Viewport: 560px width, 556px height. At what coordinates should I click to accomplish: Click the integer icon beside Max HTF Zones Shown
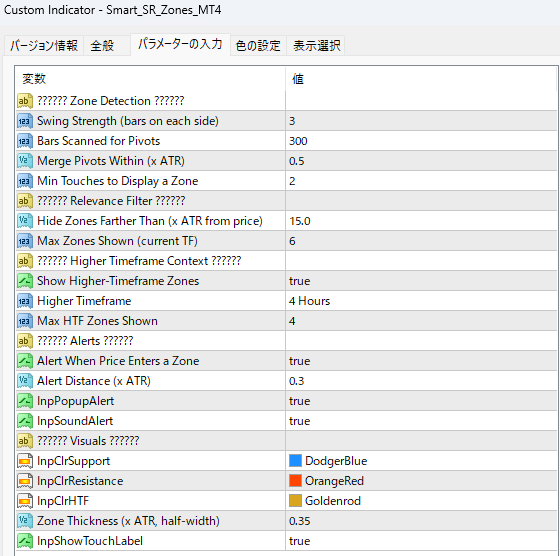(x=25, y=321)
